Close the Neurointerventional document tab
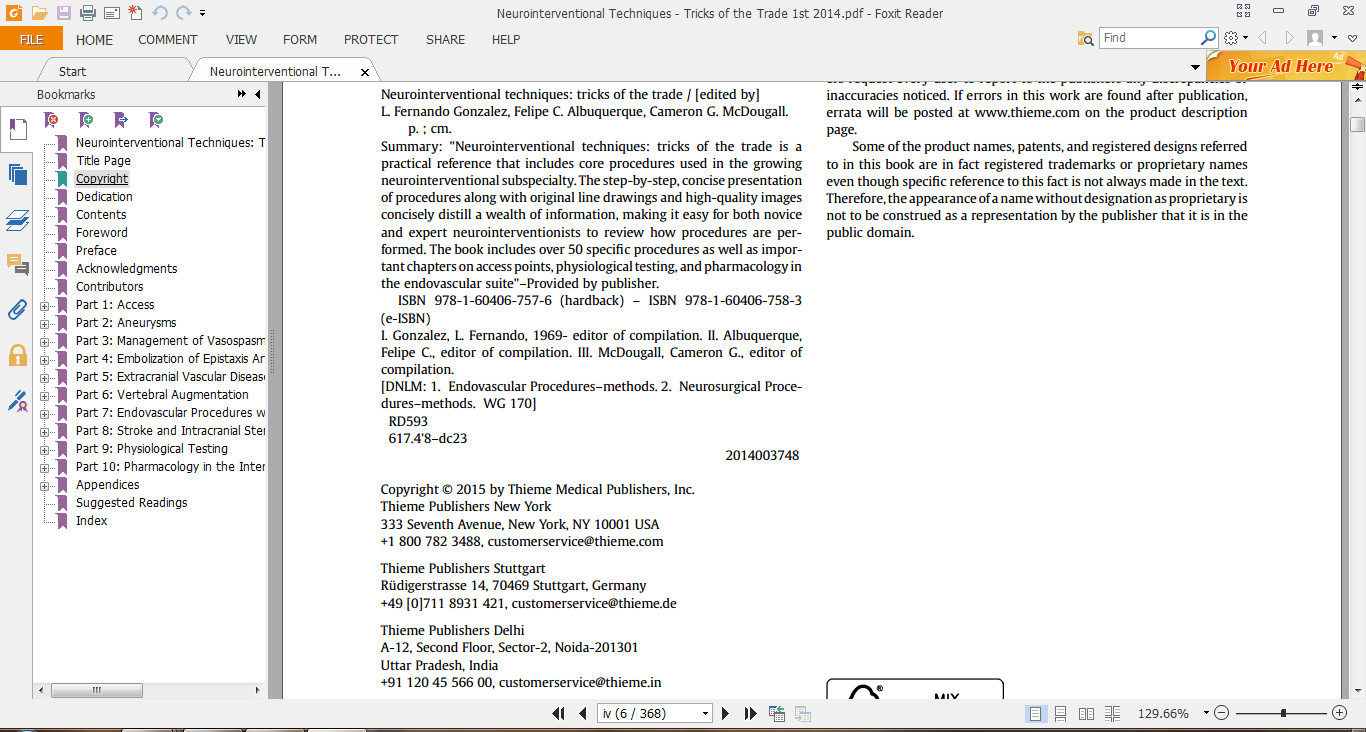1366x732 pixels. tap(365, 72)
